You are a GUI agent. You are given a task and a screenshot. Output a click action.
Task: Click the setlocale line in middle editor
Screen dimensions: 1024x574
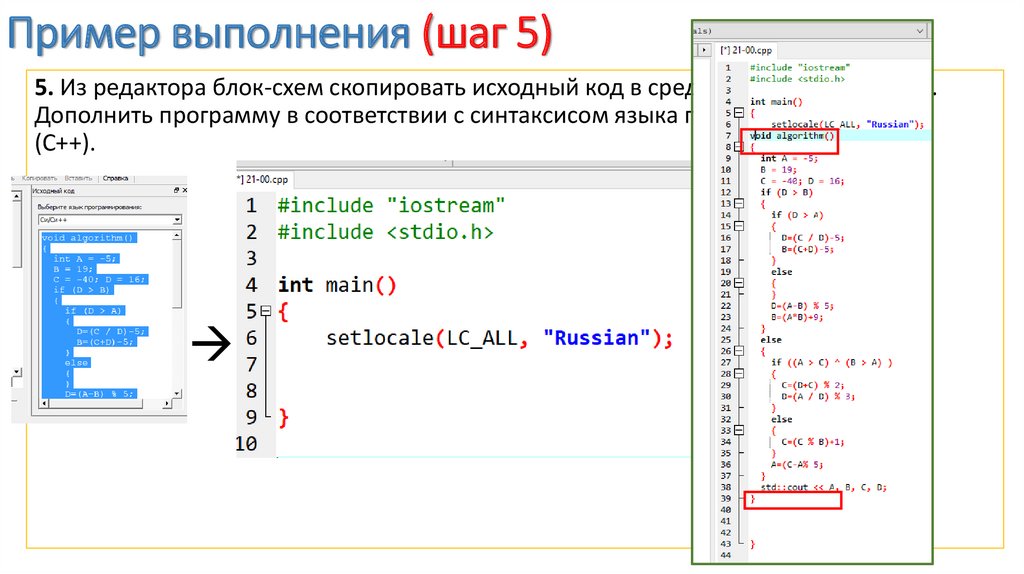coord(499,338)
